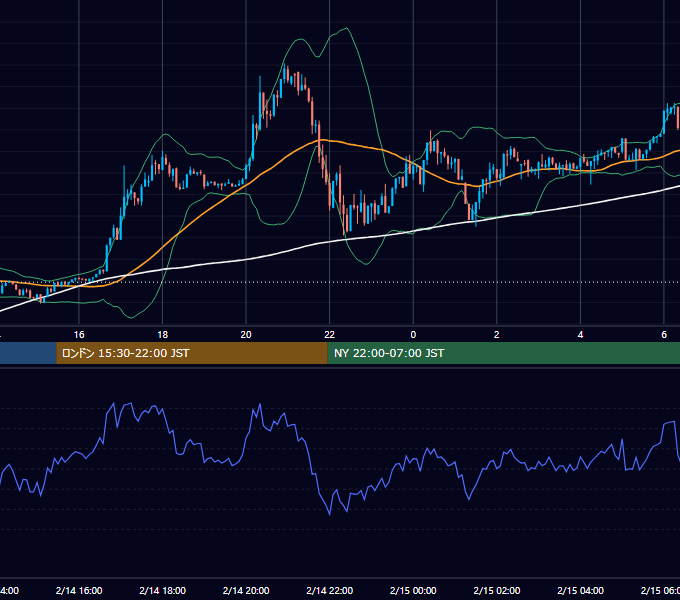
Task: Click the 2/15 04:00 time label
Action: [580, 590]
